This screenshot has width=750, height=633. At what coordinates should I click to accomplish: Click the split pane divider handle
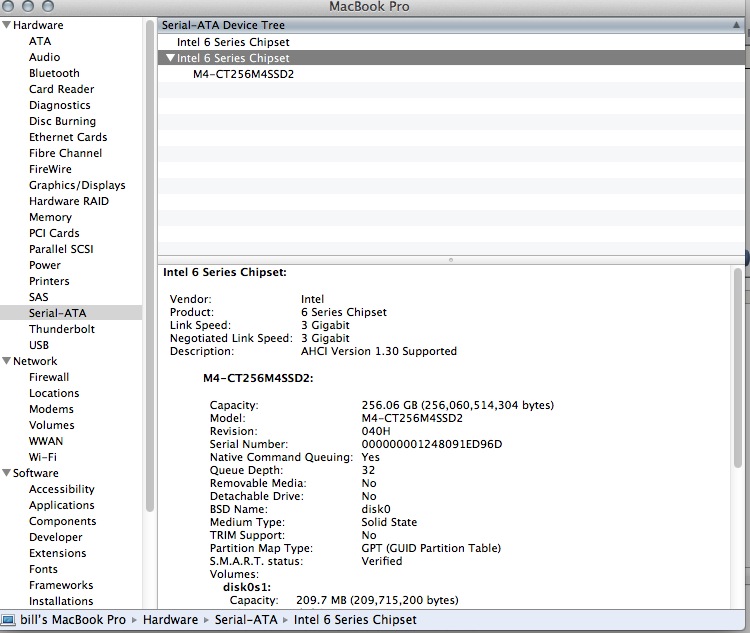pos(451,260)
